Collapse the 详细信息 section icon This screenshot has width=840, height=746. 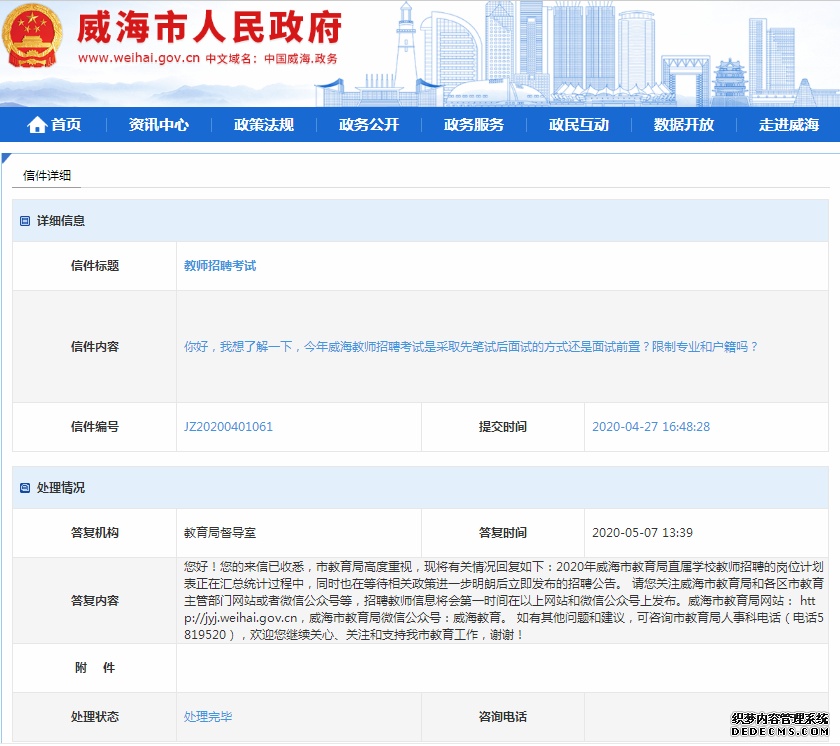25,221
